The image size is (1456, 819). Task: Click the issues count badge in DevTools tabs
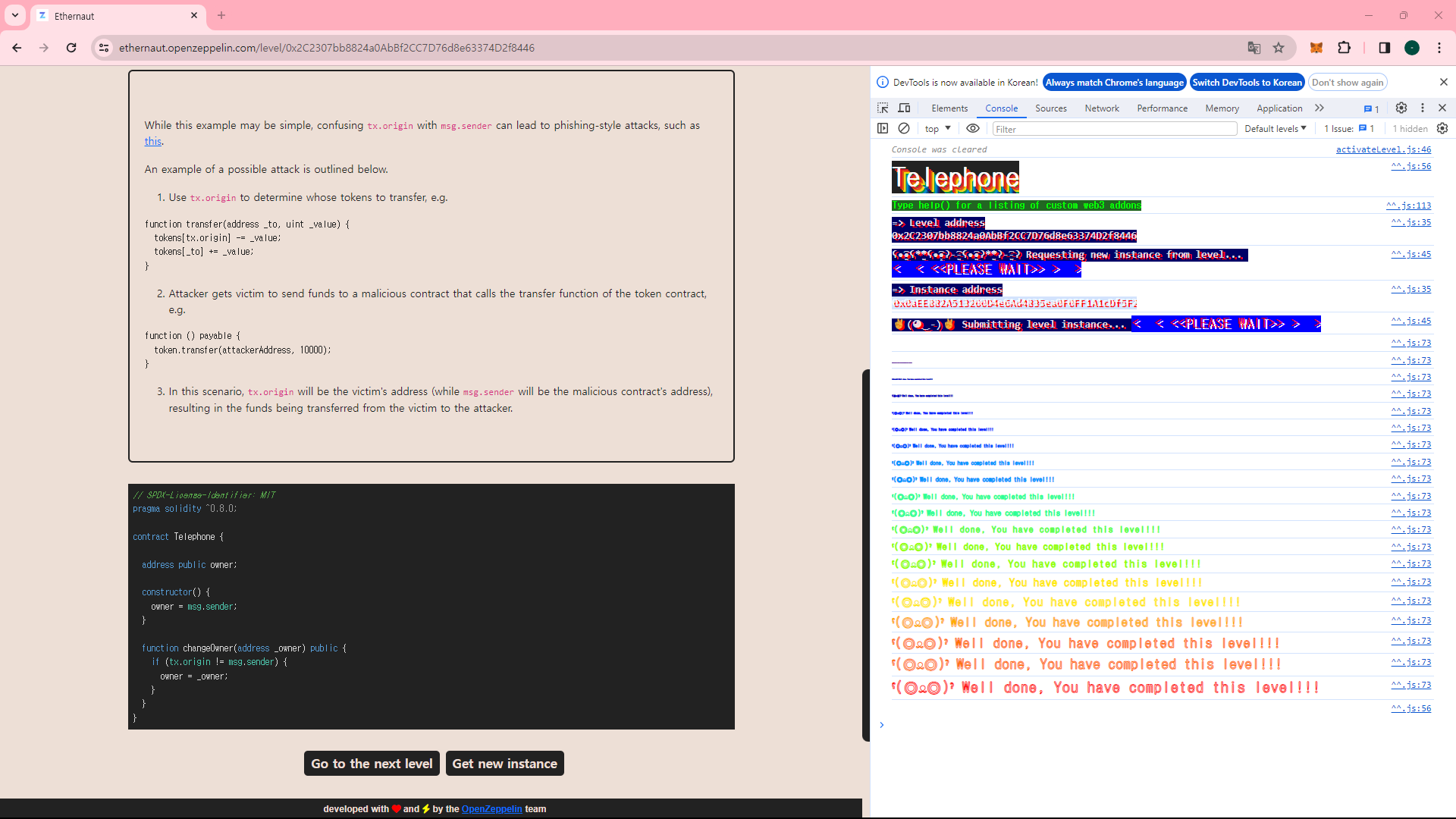1371,108
